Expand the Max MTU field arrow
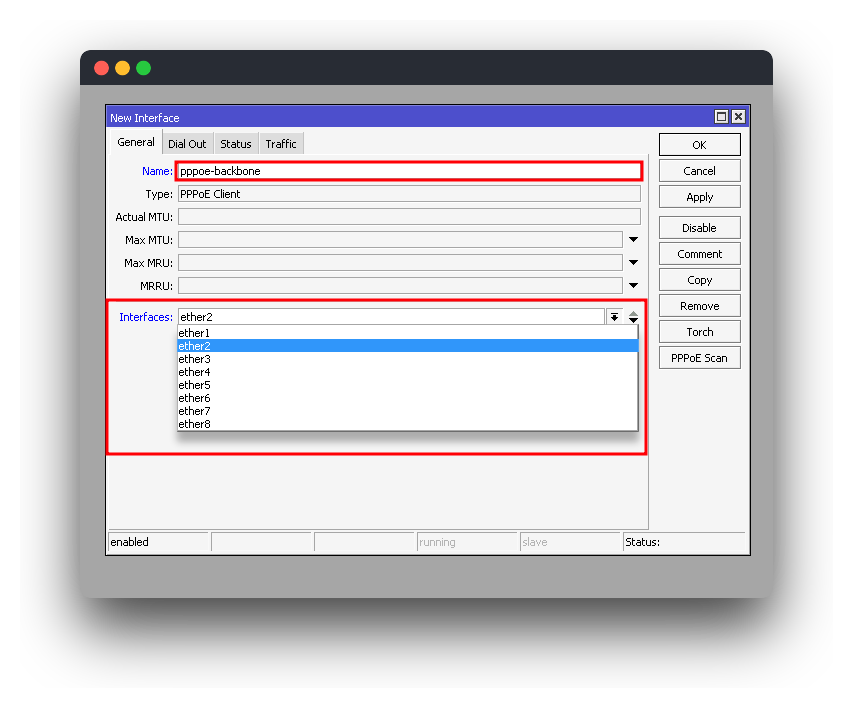 click(633, 240)
